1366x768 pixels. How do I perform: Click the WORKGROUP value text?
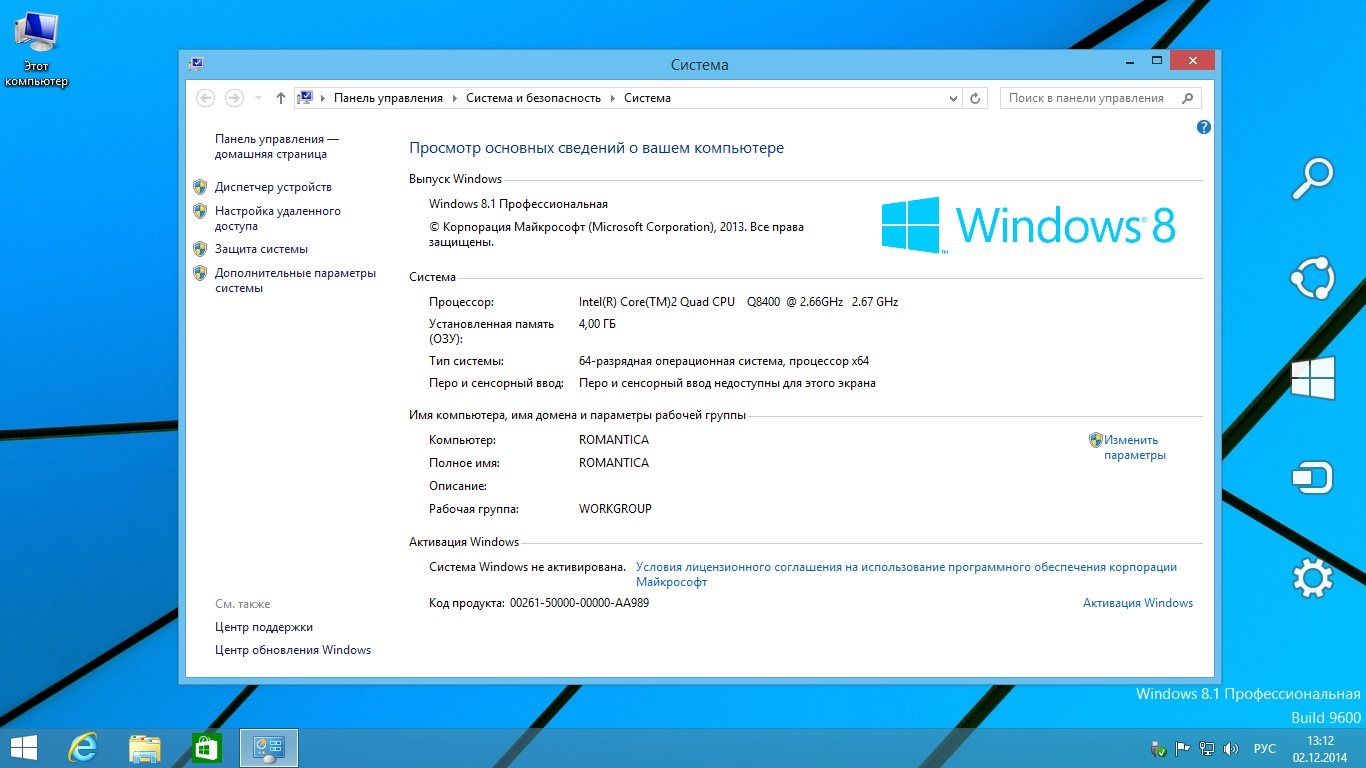pos(615,509)
